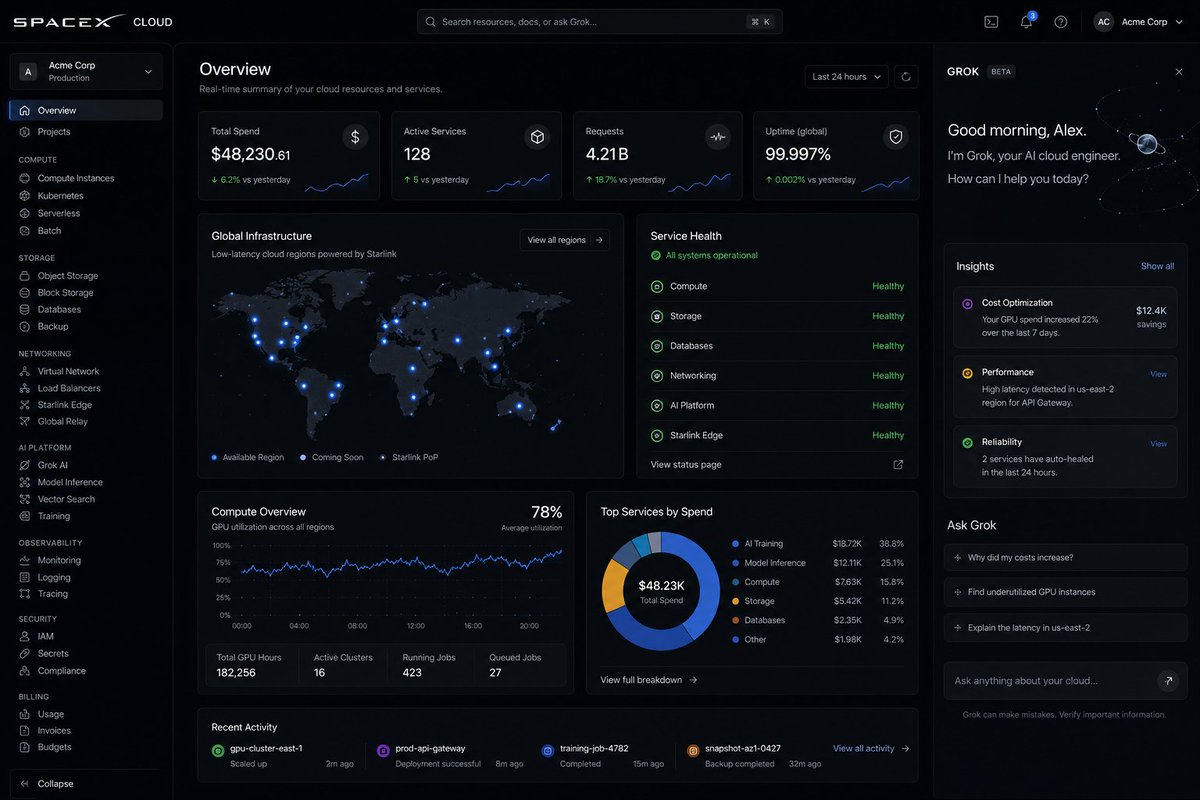Click the Databases sidebar icon

coord(25,310)
